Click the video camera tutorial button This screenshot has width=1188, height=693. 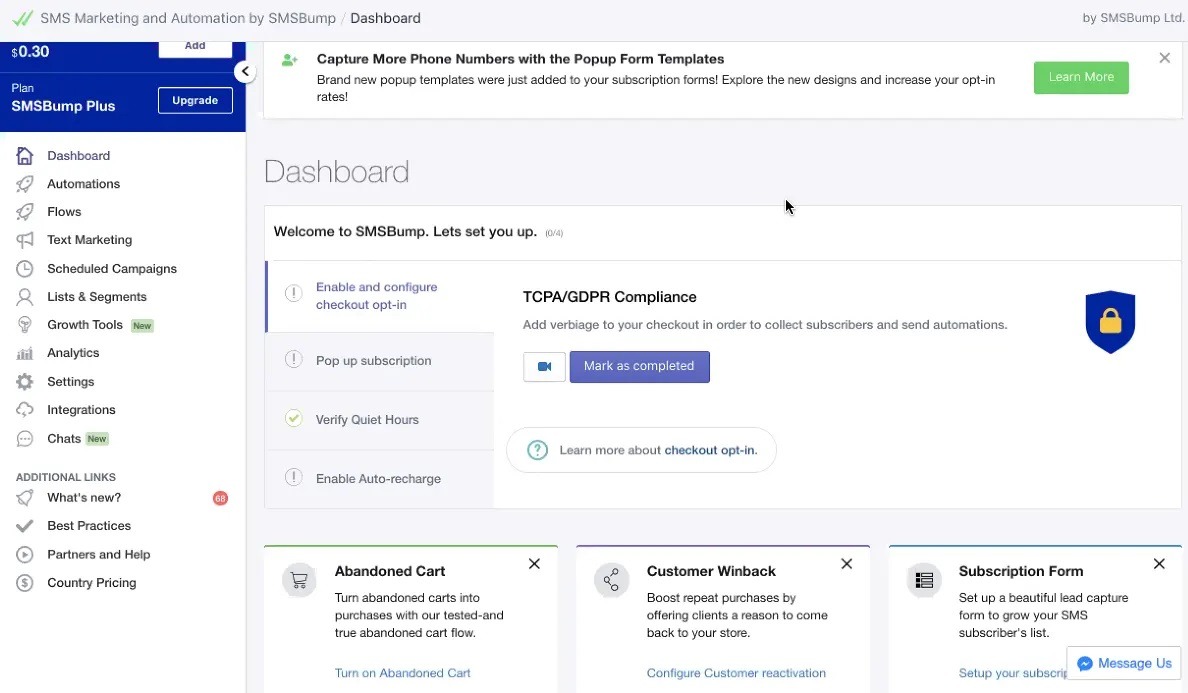click(x=544, y=367)
